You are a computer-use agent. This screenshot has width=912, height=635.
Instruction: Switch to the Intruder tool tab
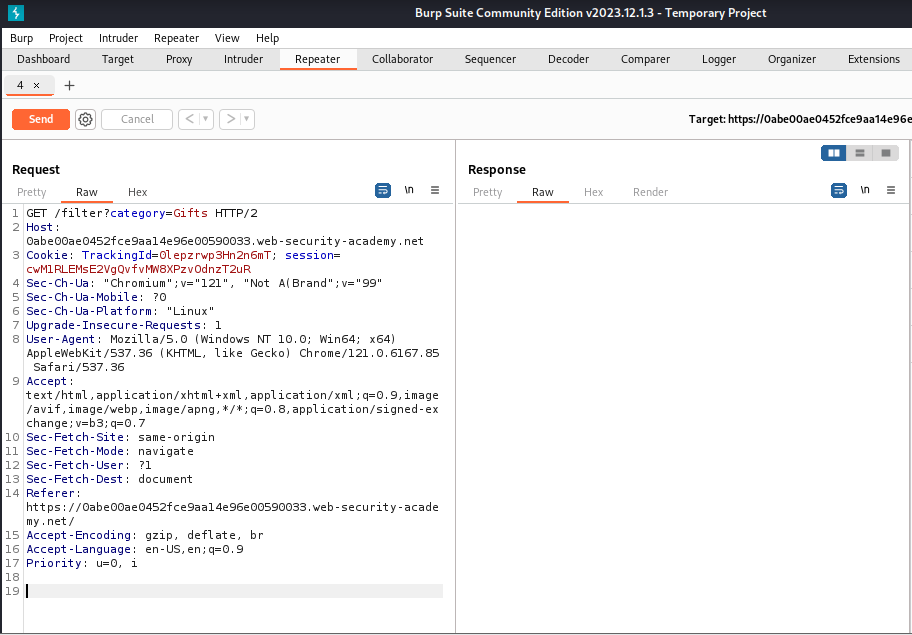[243, 59]
